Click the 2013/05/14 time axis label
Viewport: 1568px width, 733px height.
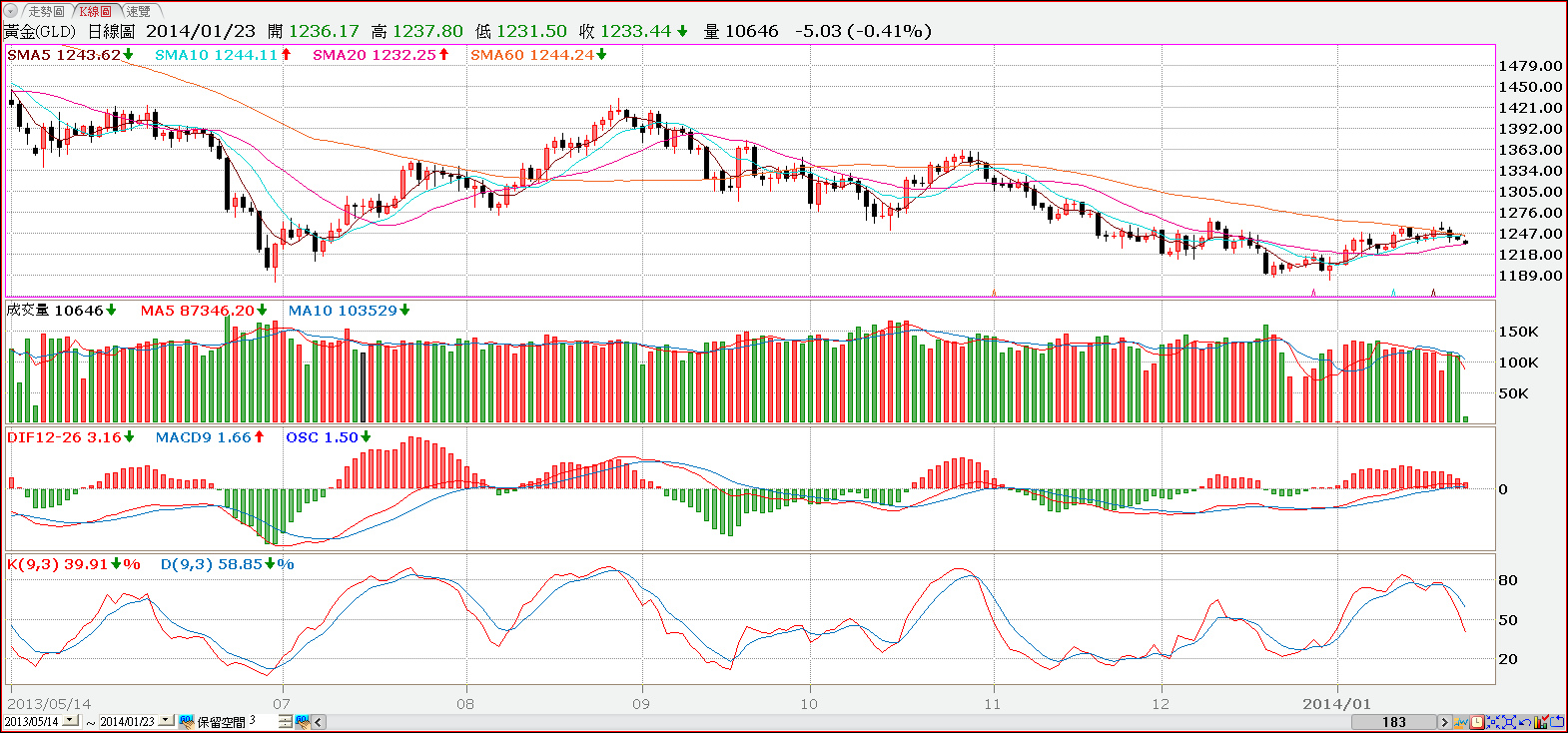tap(49, 703)
